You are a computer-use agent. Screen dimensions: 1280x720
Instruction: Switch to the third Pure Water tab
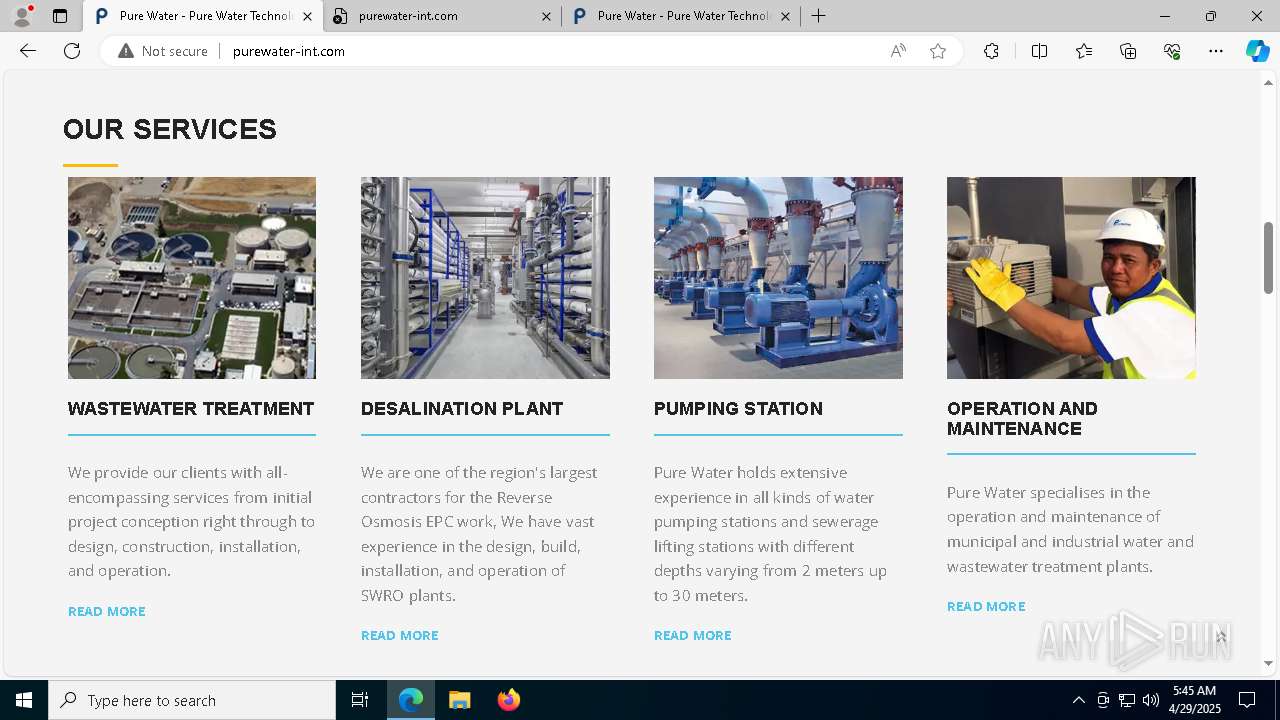coord(681,16)
